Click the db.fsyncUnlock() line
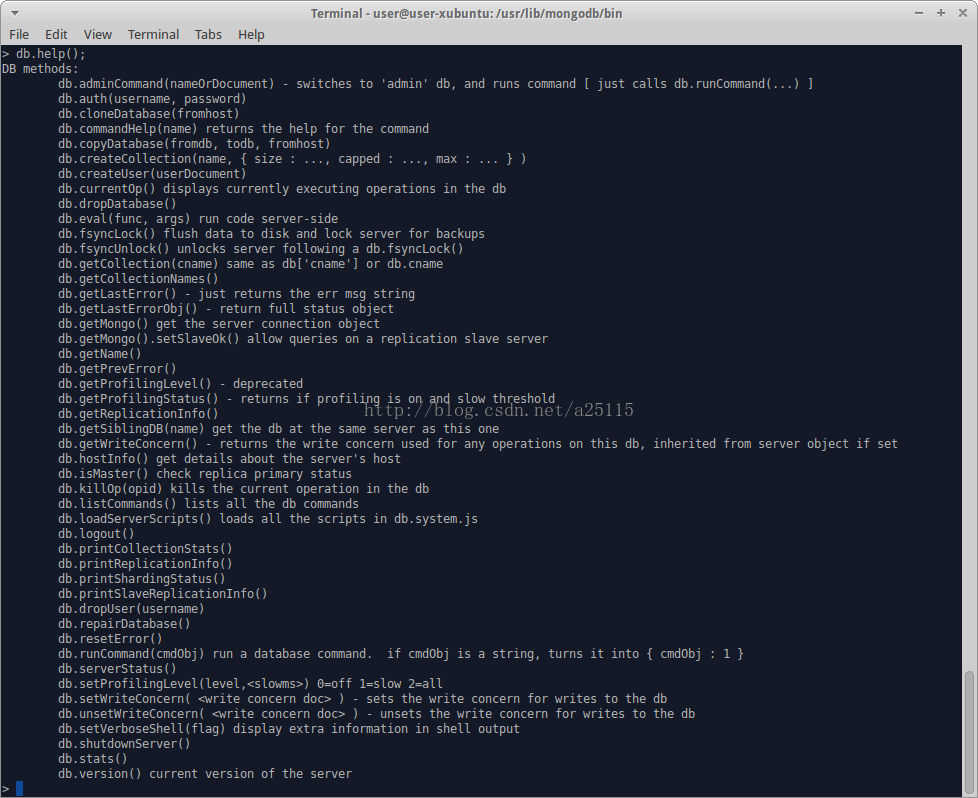 [x=261, y=248]
